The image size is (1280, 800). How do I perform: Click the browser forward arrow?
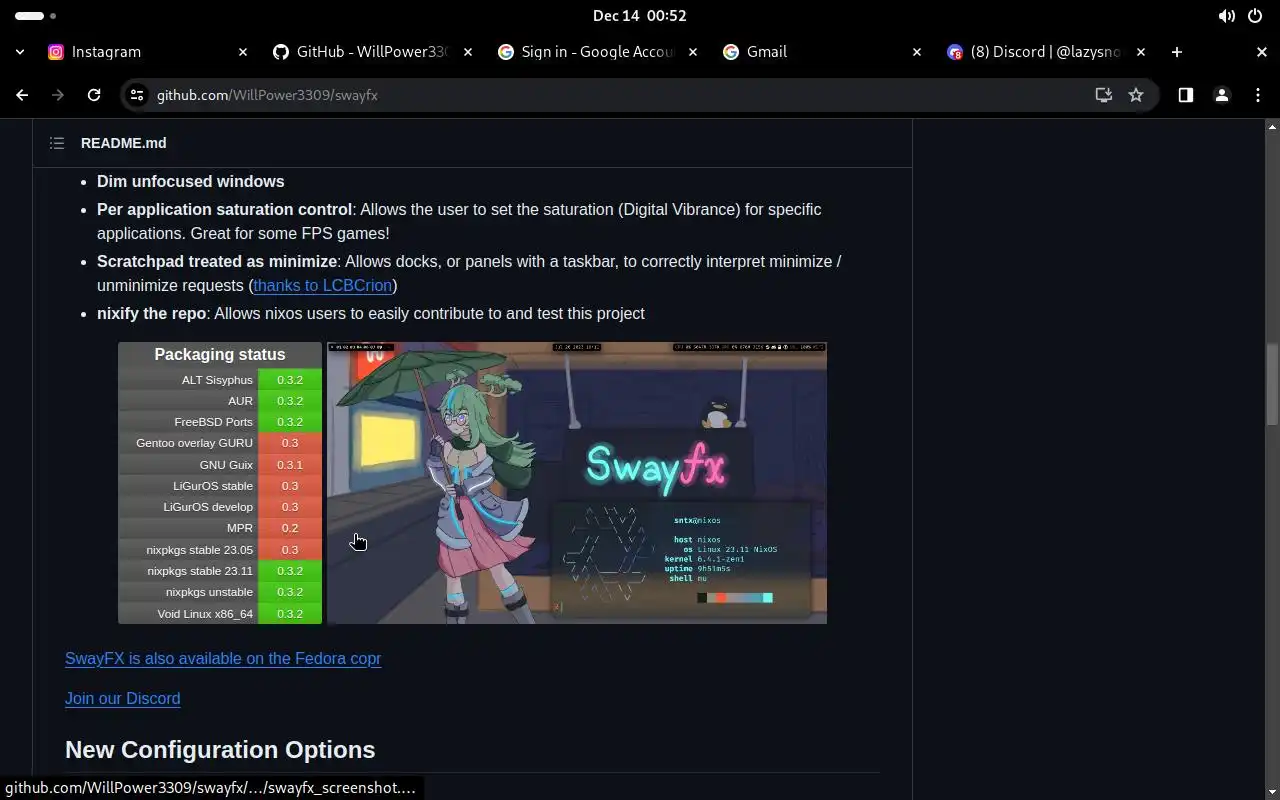pyautogui.click(x=58, y=95)
